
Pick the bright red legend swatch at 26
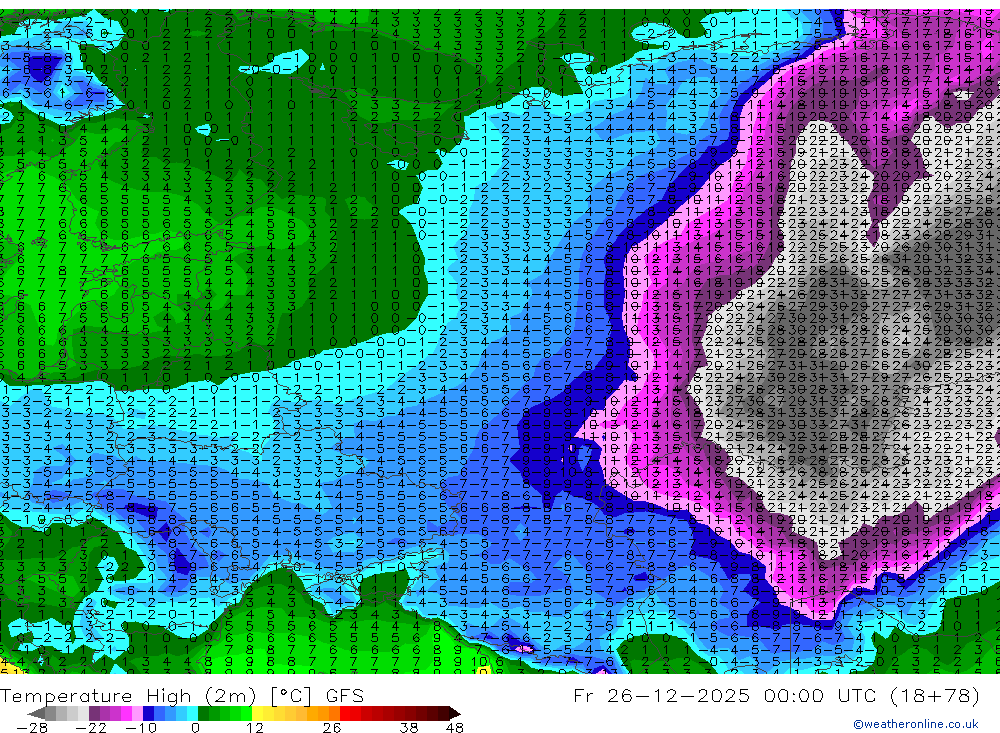pyautogui.click(x=345, y=713)
